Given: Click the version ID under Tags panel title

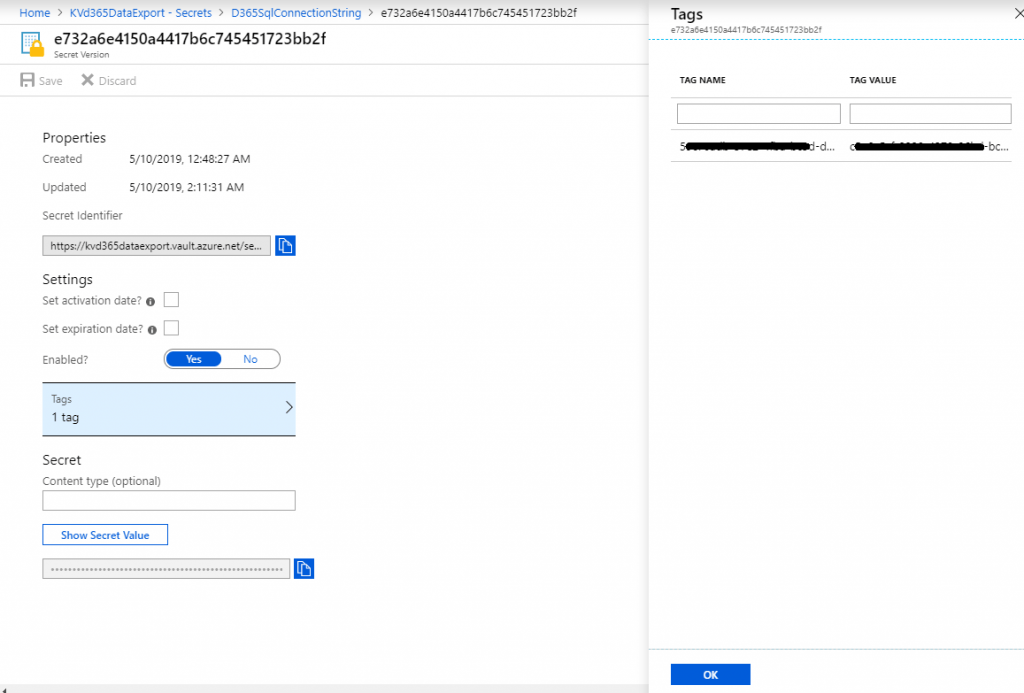Looking at the screenshot, I should pos(746,30).
